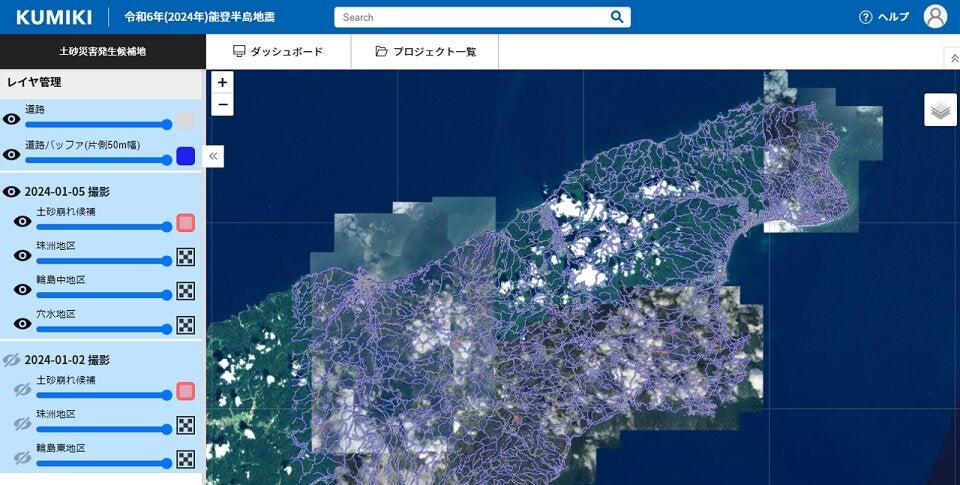Viewport: 960px width, 485px height.
Task: Hide the 道路 layer with eye icon
Action: click(x=12, y=120)
